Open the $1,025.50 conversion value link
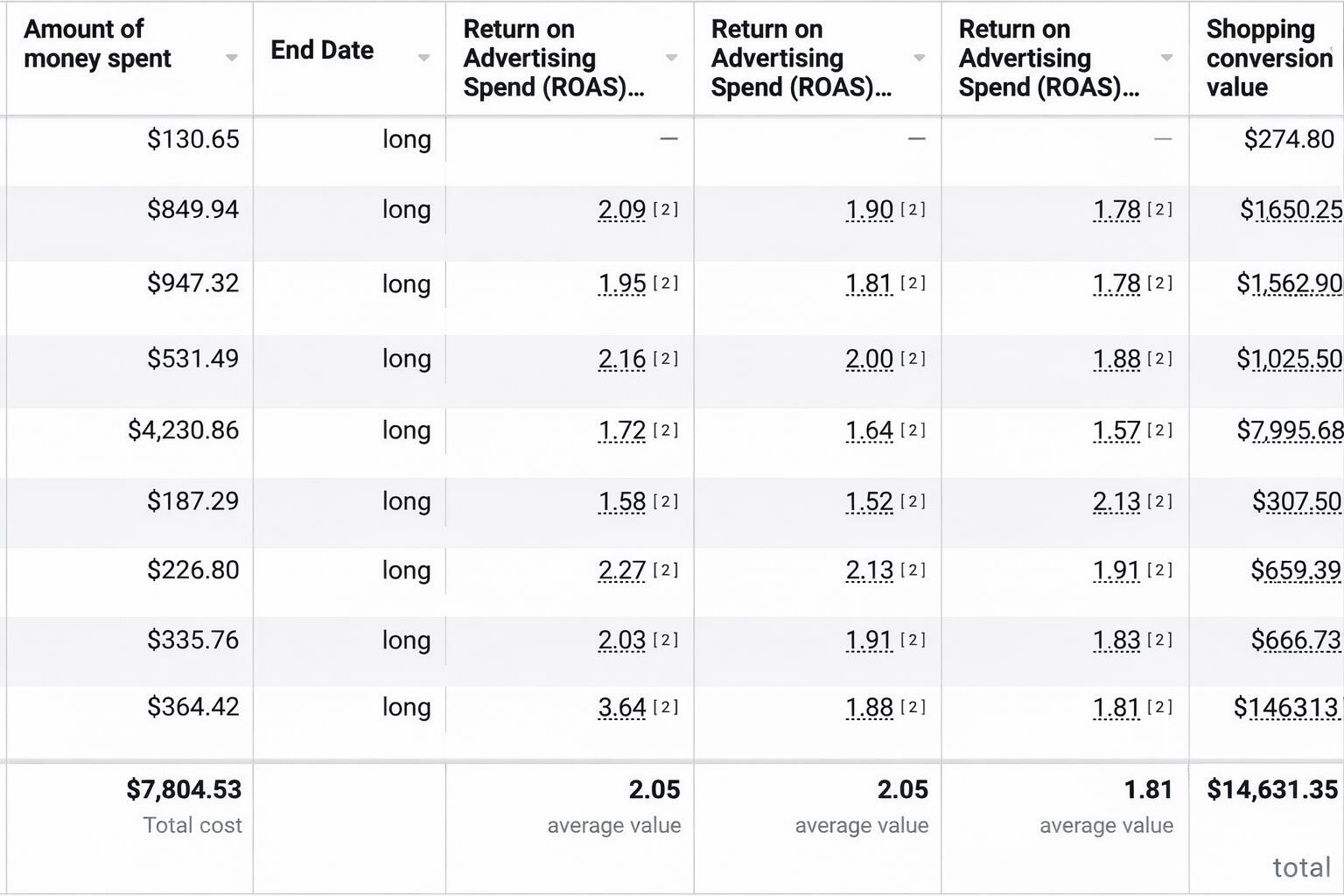Viewport: 1344px width, 896px height. (x=1289, y=359)
